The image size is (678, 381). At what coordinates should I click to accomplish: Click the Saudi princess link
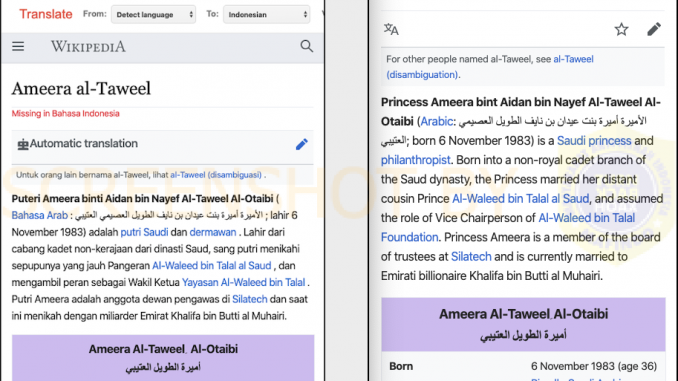594,141
